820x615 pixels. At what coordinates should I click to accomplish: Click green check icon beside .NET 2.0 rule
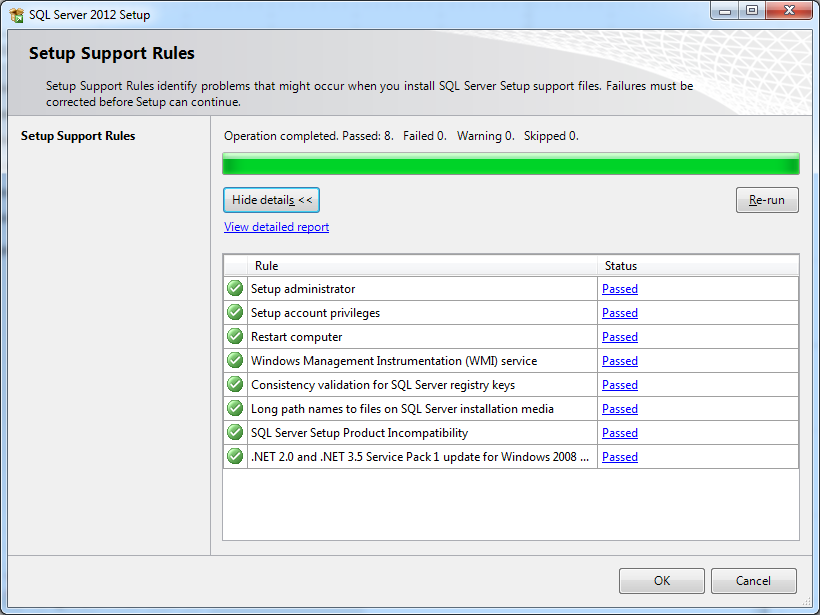(235, 457)
